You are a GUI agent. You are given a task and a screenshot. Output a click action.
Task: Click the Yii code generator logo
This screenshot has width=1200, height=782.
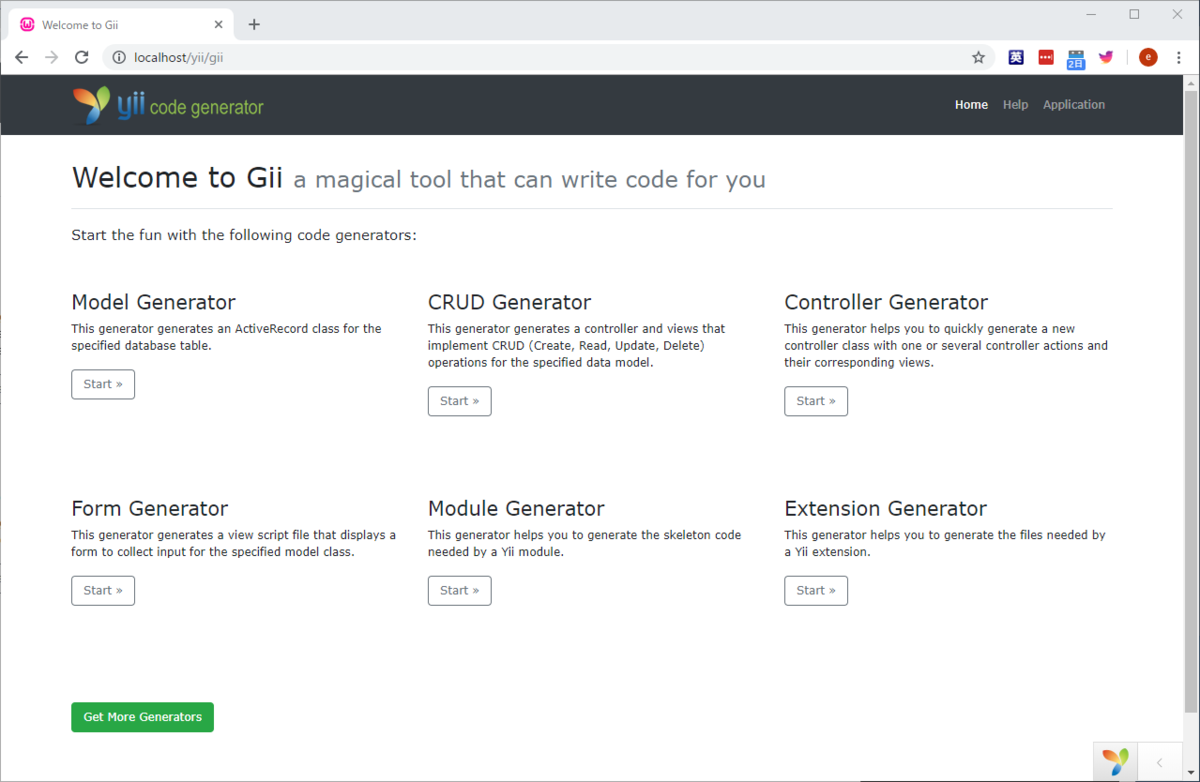pos(168,105)
